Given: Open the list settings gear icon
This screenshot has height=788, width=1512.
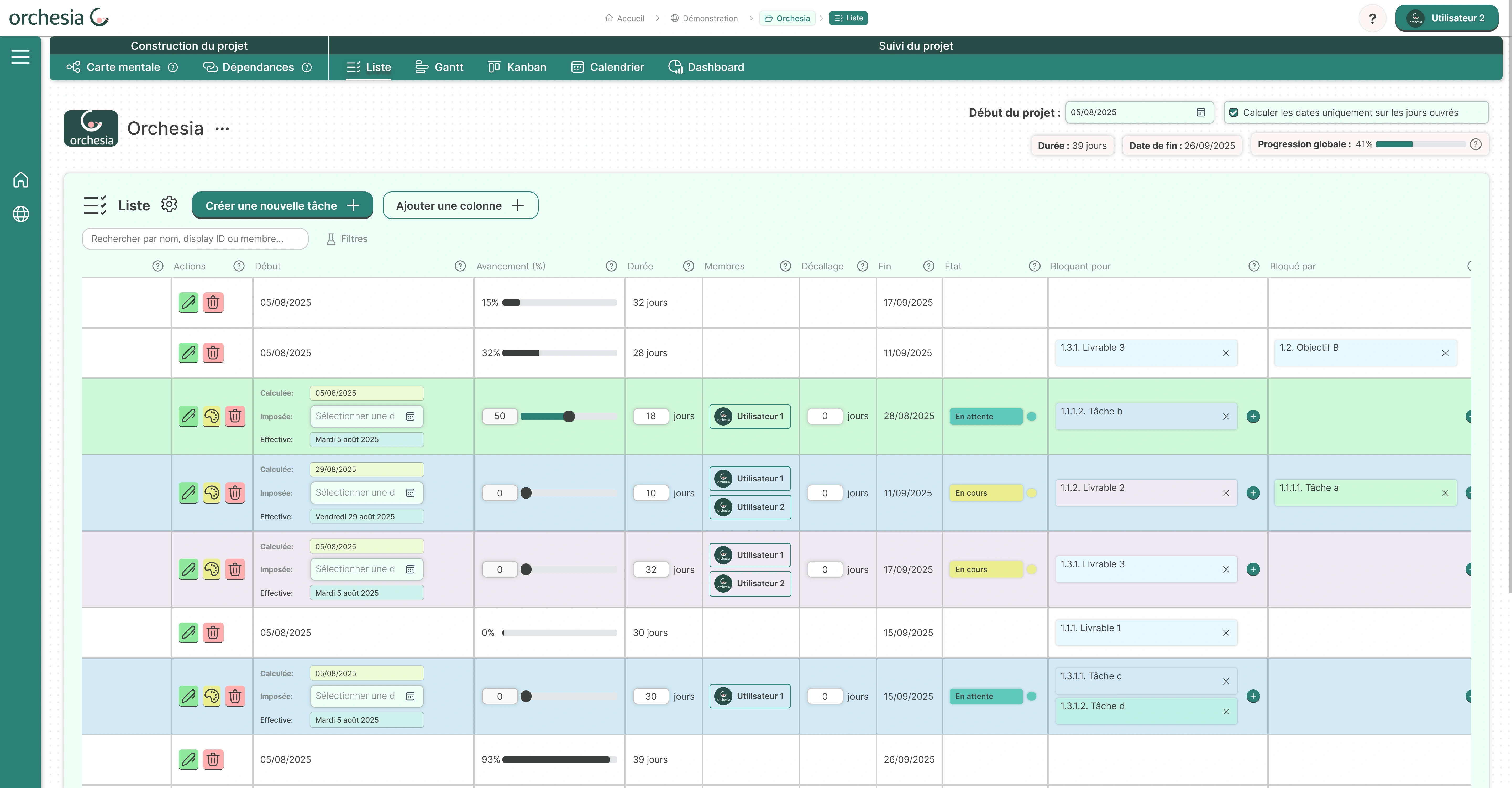Looking at the screenshot, I should point(169,204).
